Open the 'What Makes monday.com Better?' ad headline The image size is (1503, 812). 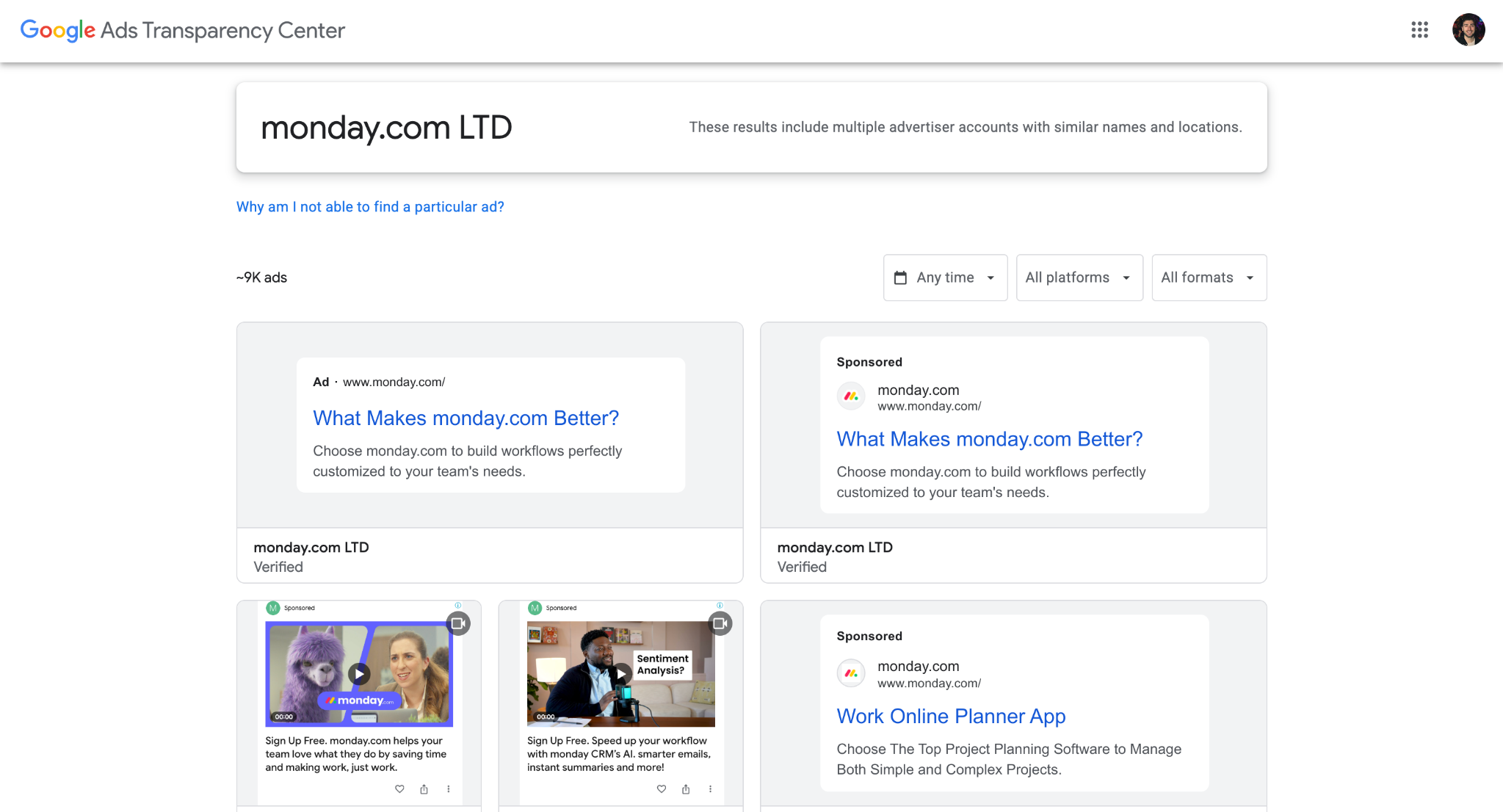[466, 418]
